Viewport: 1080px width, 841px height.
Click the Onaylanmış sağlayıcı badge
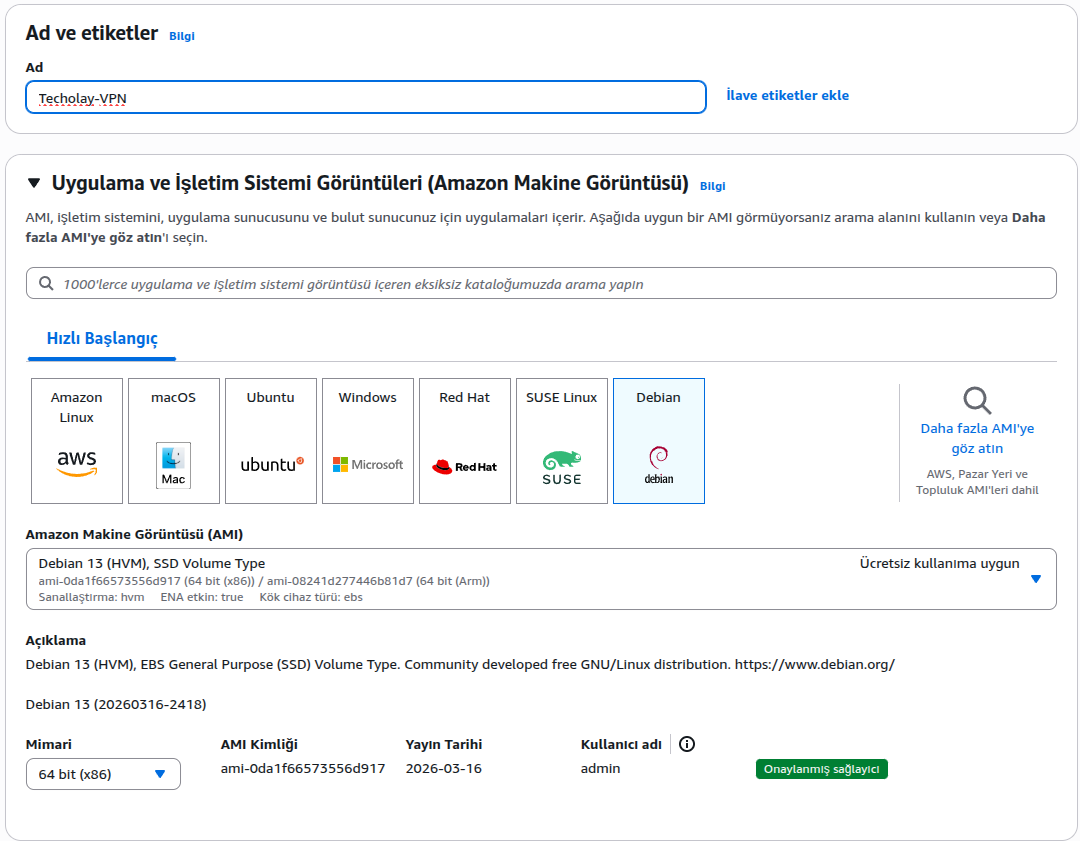[822, 769]
